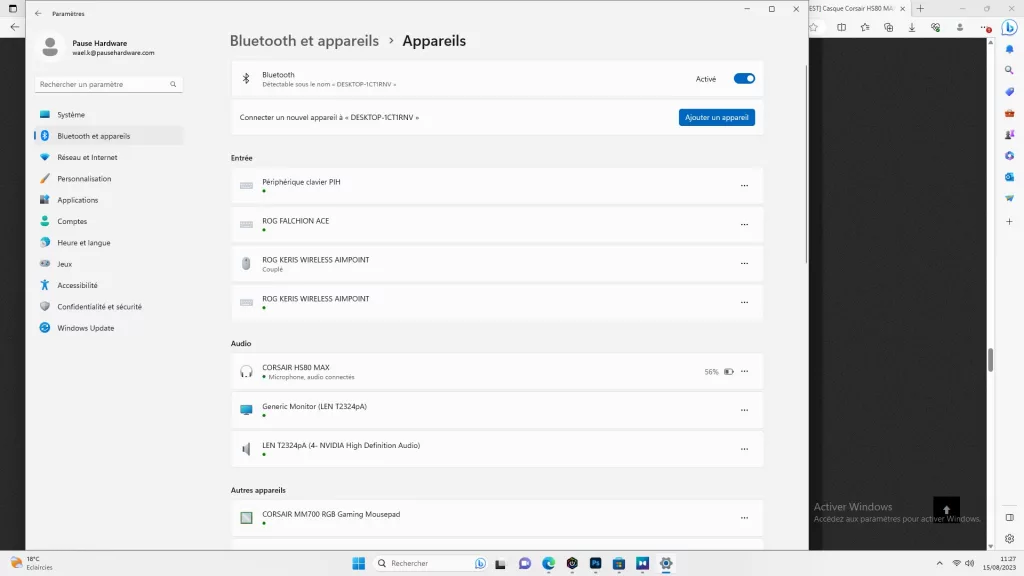Open Games chess icon in the Edge sidebar

(x=1009, y=135)
